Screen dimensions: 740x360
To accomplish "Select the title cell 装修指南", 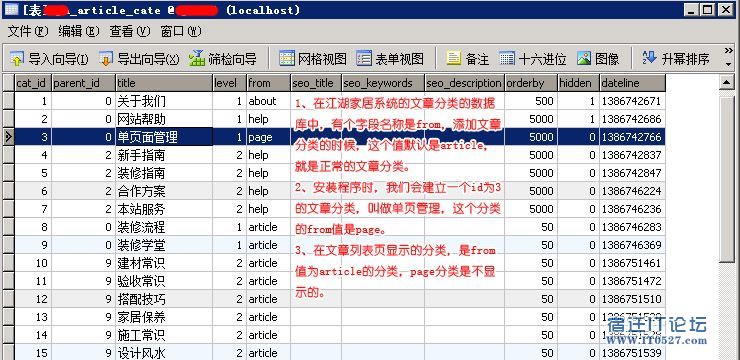I will coord(164,173).
